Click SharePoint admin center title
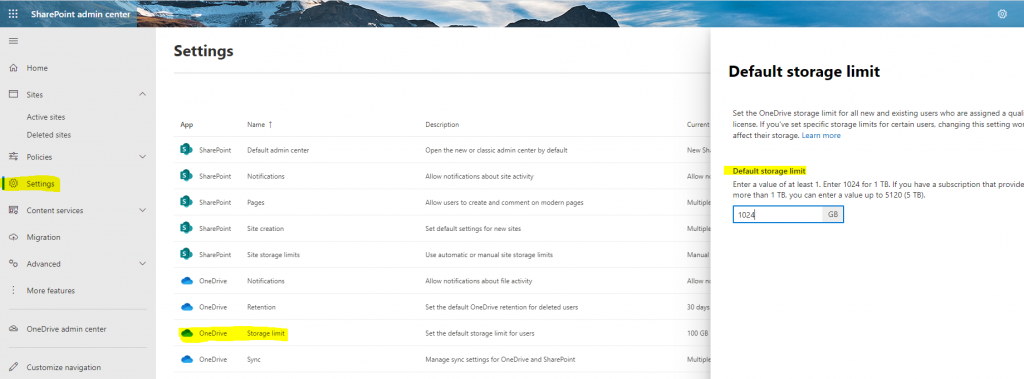 point(80,14)
